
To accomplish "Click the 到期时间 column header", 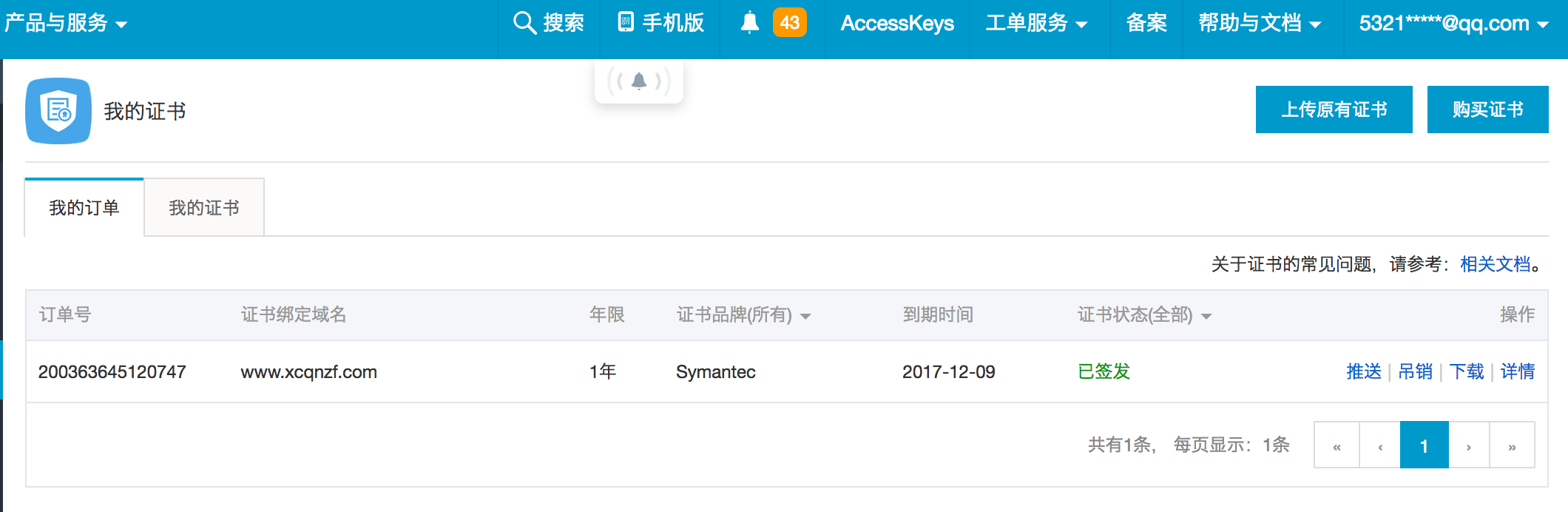I will 938,314.
